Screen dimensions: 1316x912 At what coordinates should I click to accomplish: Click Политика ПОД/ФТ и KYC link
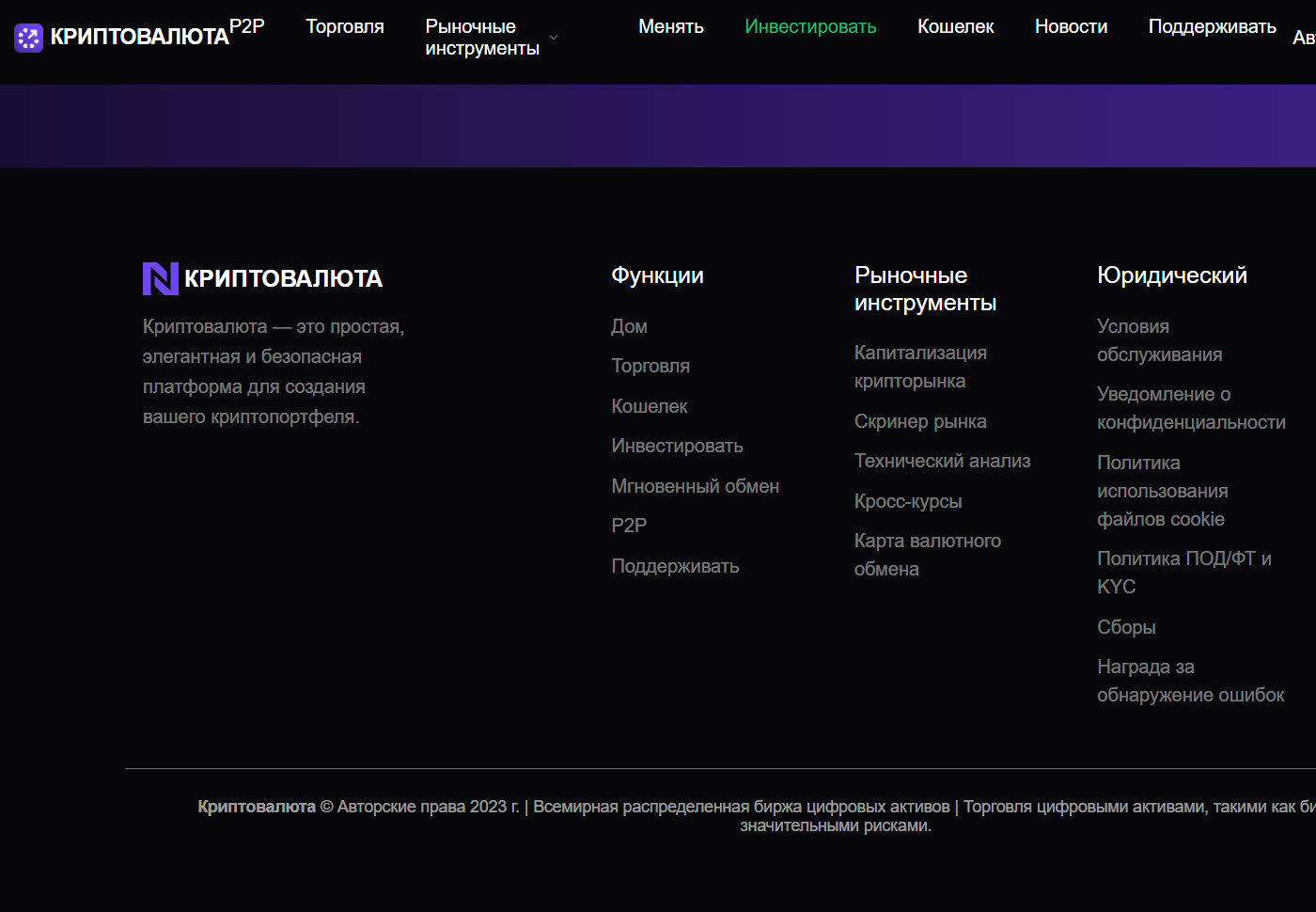click(1183, 573)
